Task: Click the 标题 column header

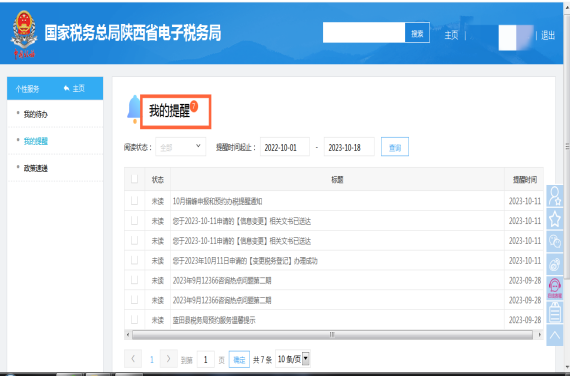Action: [337, 179]
